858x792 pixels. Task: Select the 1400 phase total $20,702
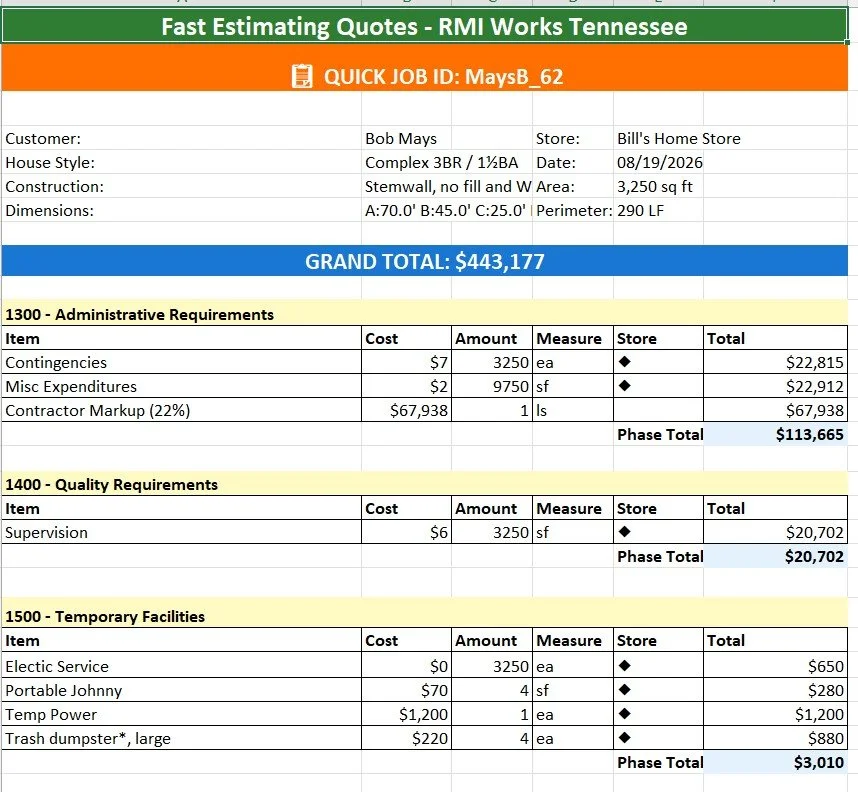775,557
